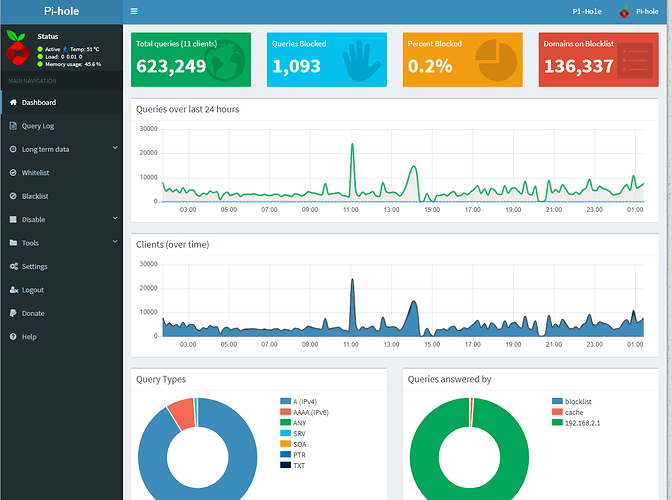Toggle the SRV legend swatch

(x=285, y=434)
